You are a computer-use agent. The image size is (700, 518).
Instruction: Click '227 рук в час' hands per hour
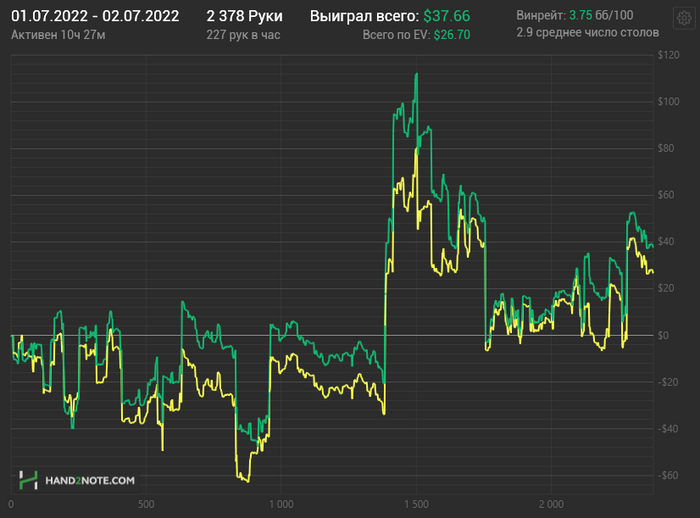coord(243,35)
